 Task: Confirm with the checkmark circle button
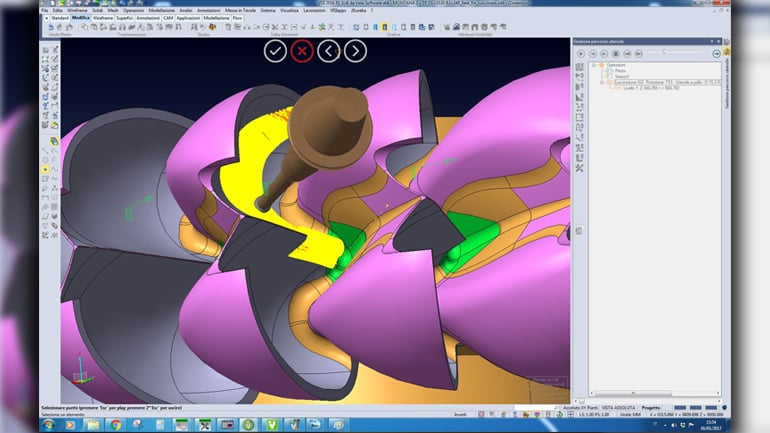pos(275,50)
